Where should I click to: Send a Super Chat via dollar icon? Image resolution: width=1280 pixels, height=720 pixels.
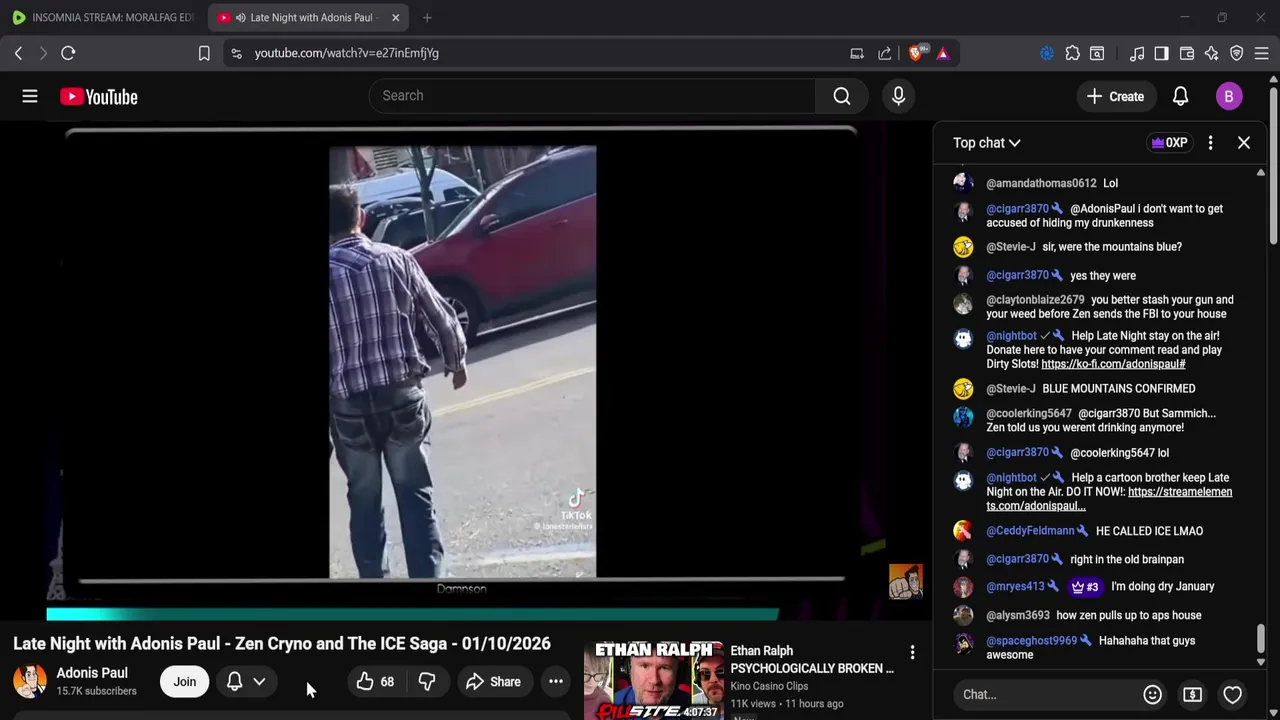pos(1192,694)
